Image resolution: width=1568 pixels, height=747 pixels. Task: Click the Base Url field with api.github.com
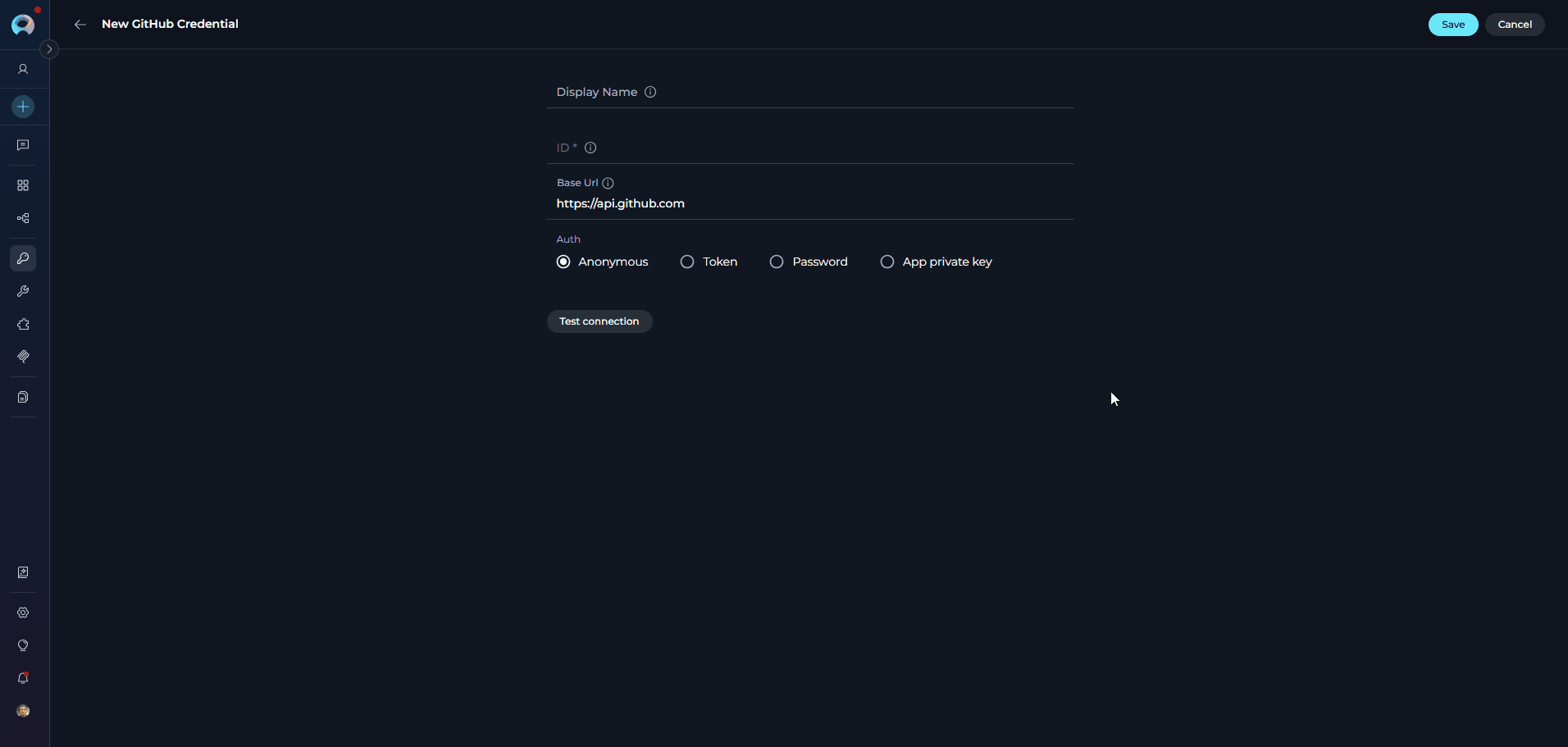(810, 197)
